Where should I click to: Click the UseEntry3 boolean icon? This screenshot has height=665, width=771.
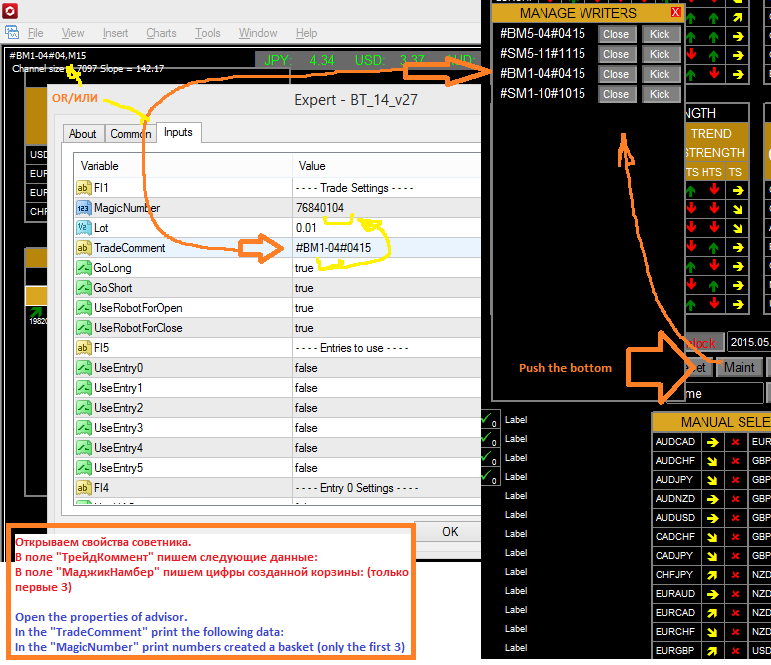[84, 428]
